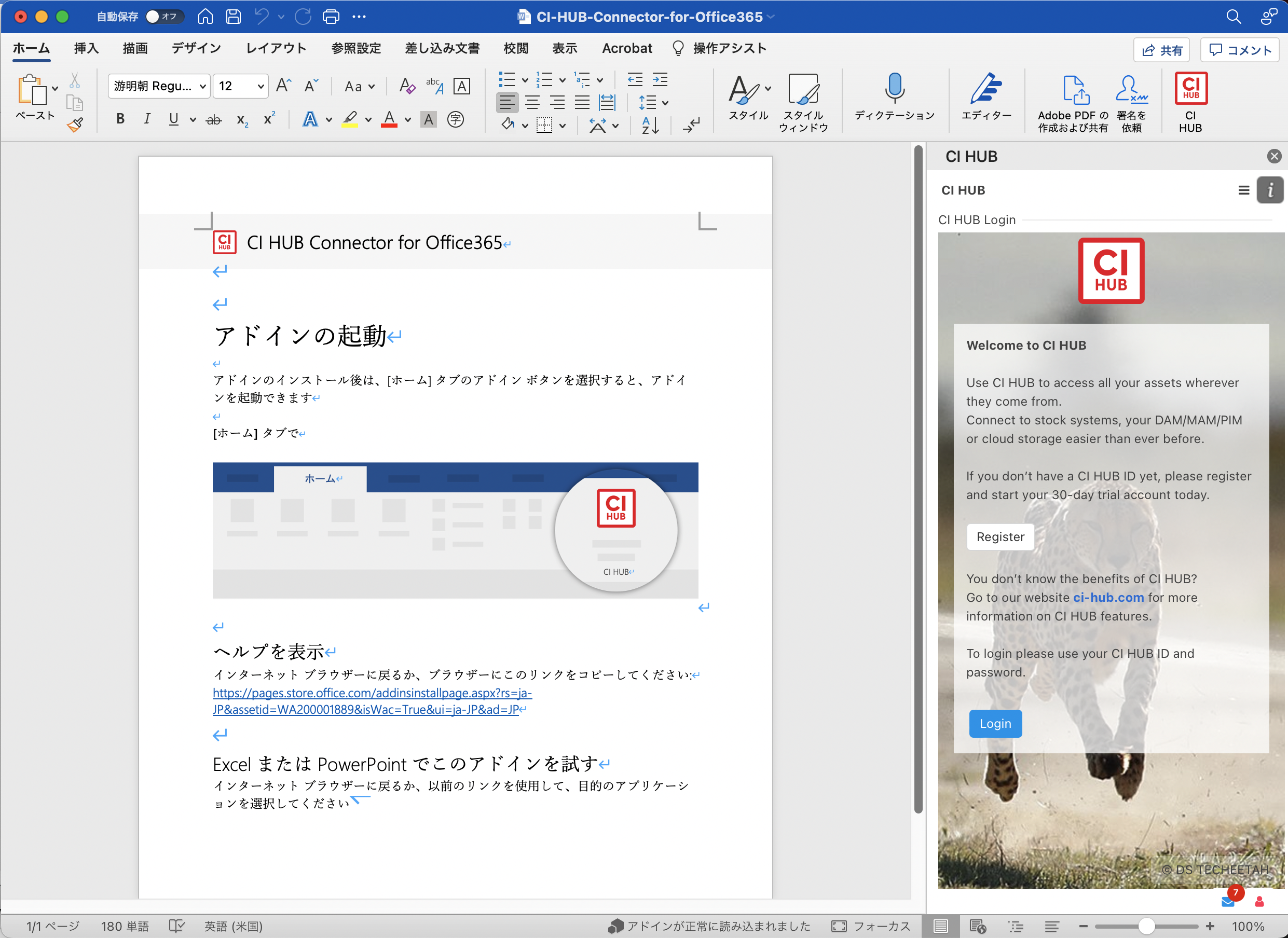Toggle character shading
The width and height of the screenshot is (1288, 938).
pos(428,119)
